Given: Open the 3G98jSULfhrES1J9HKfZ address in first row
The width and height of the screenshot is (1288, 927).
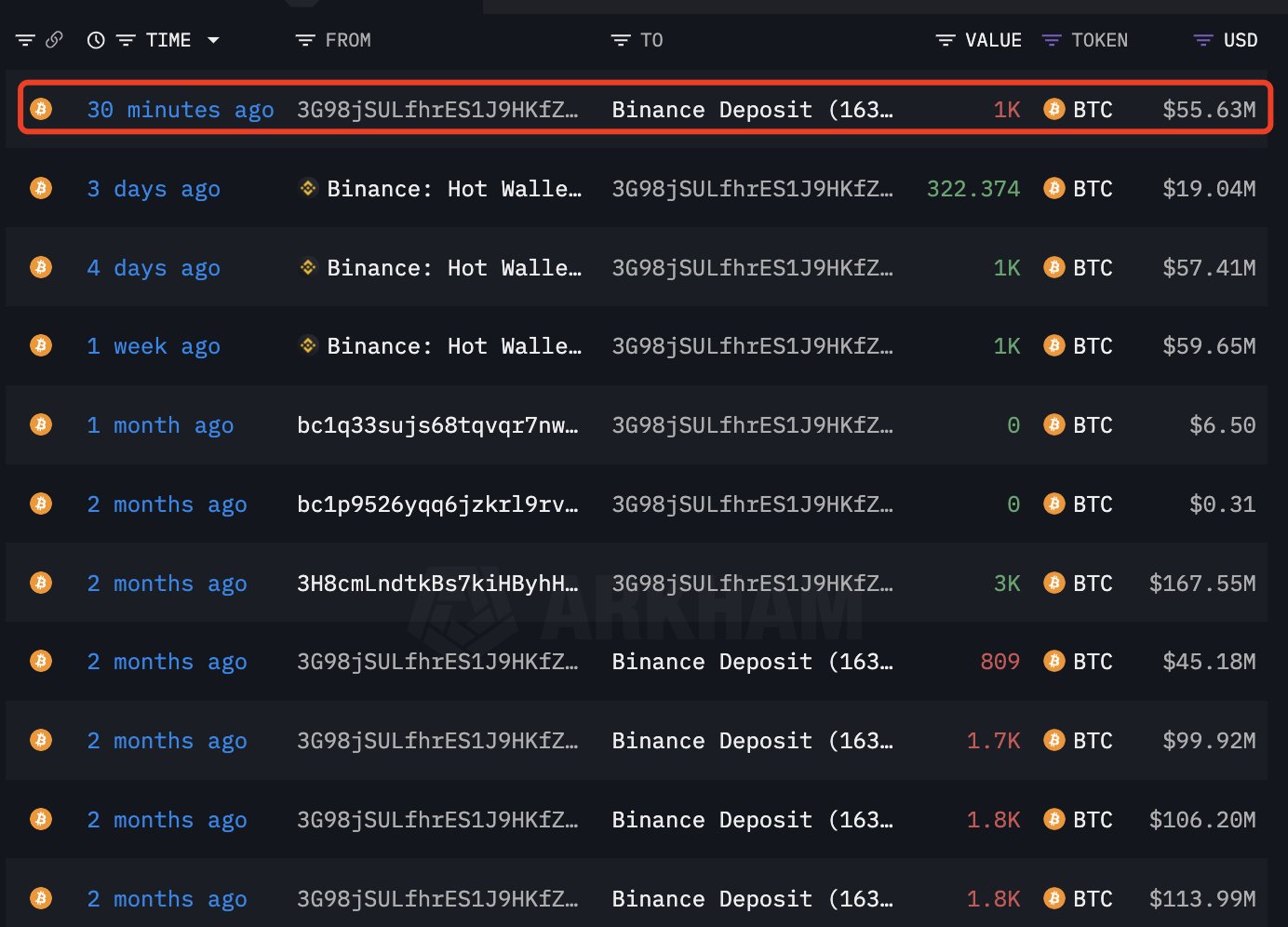Looking at the screenshot, I should 437,109.
